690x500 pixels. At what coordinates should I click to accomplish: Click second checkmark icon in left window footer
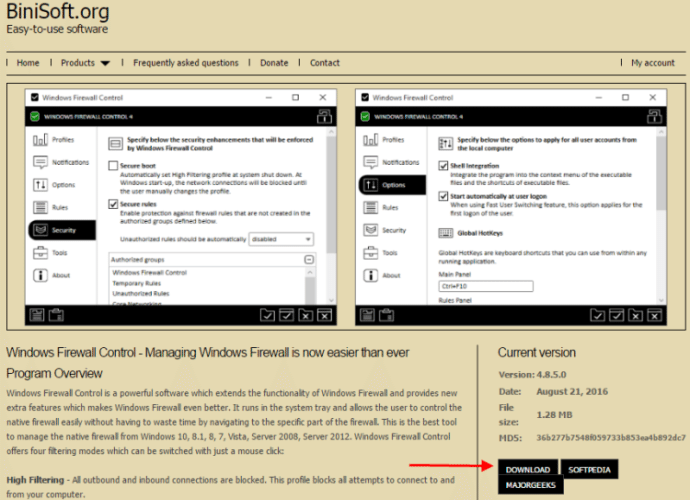point(286,315)
